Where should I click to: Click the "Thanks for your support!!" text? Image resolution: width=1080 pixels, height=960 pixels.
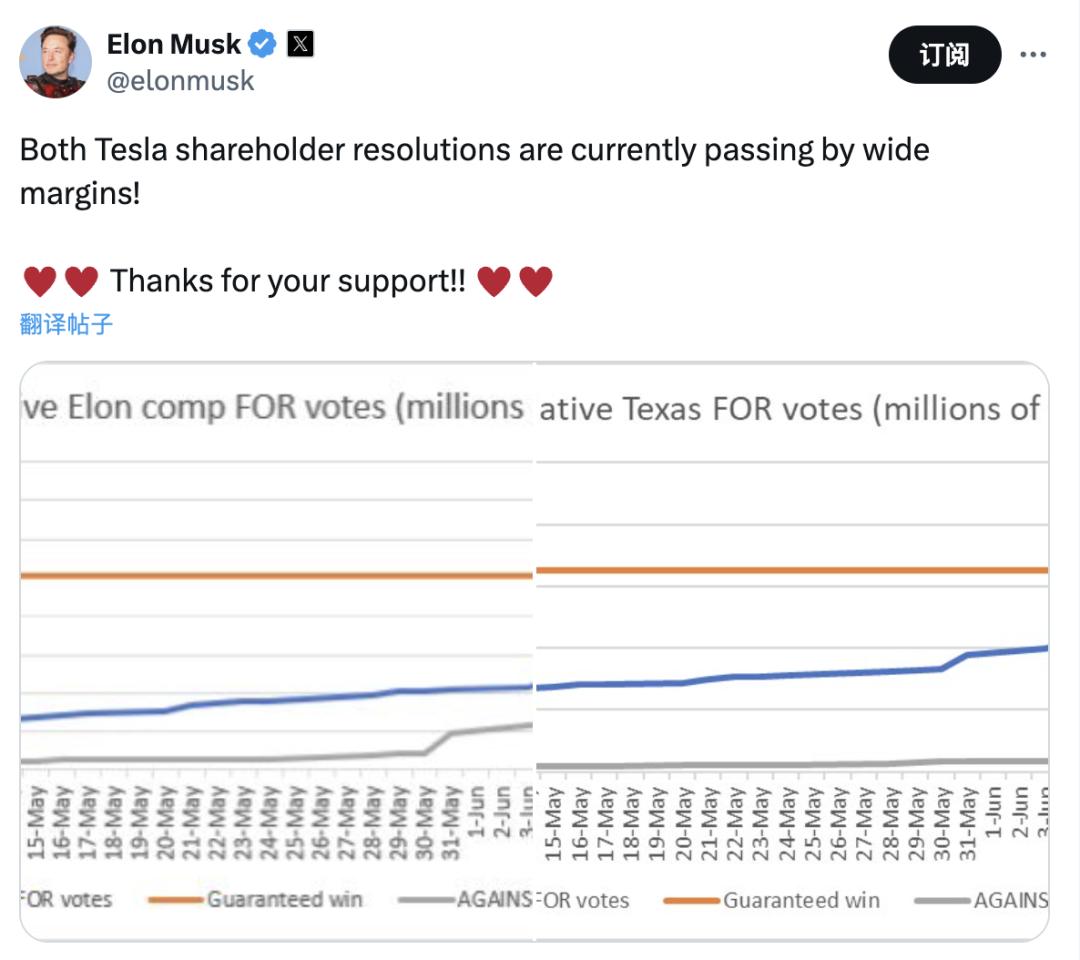tap(288, 282)
